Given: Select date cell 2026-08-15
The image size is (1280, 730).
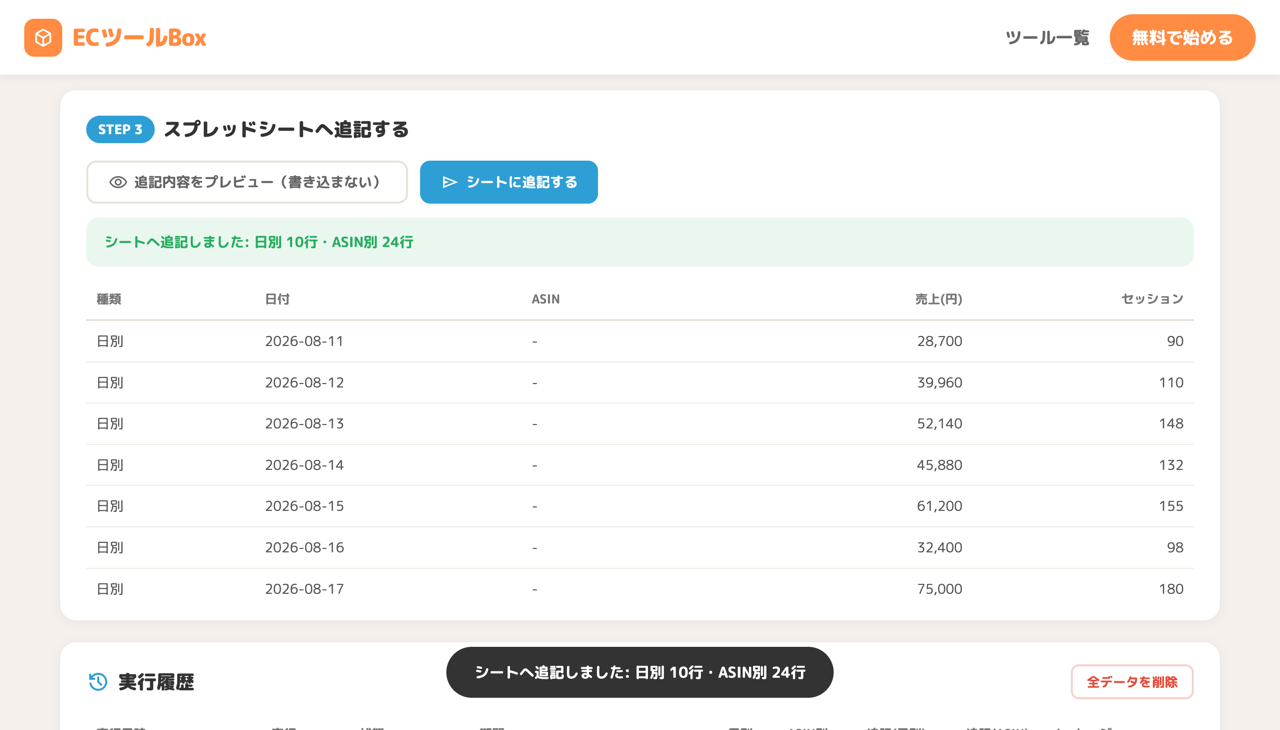Looking at the screenshot, I should pyautogui.click(x=304, y=506).
